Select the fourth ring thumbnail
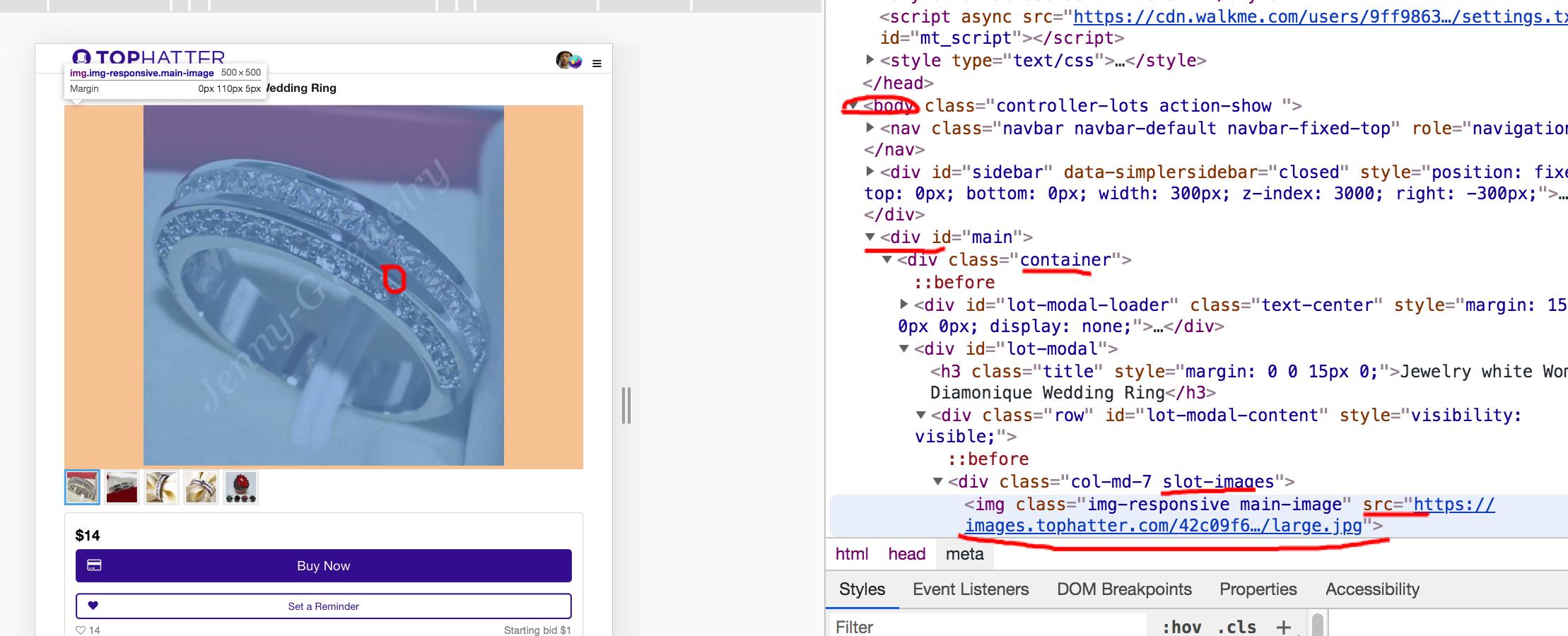The height and width of the screenshot is (636, 1568). [201, 487]
